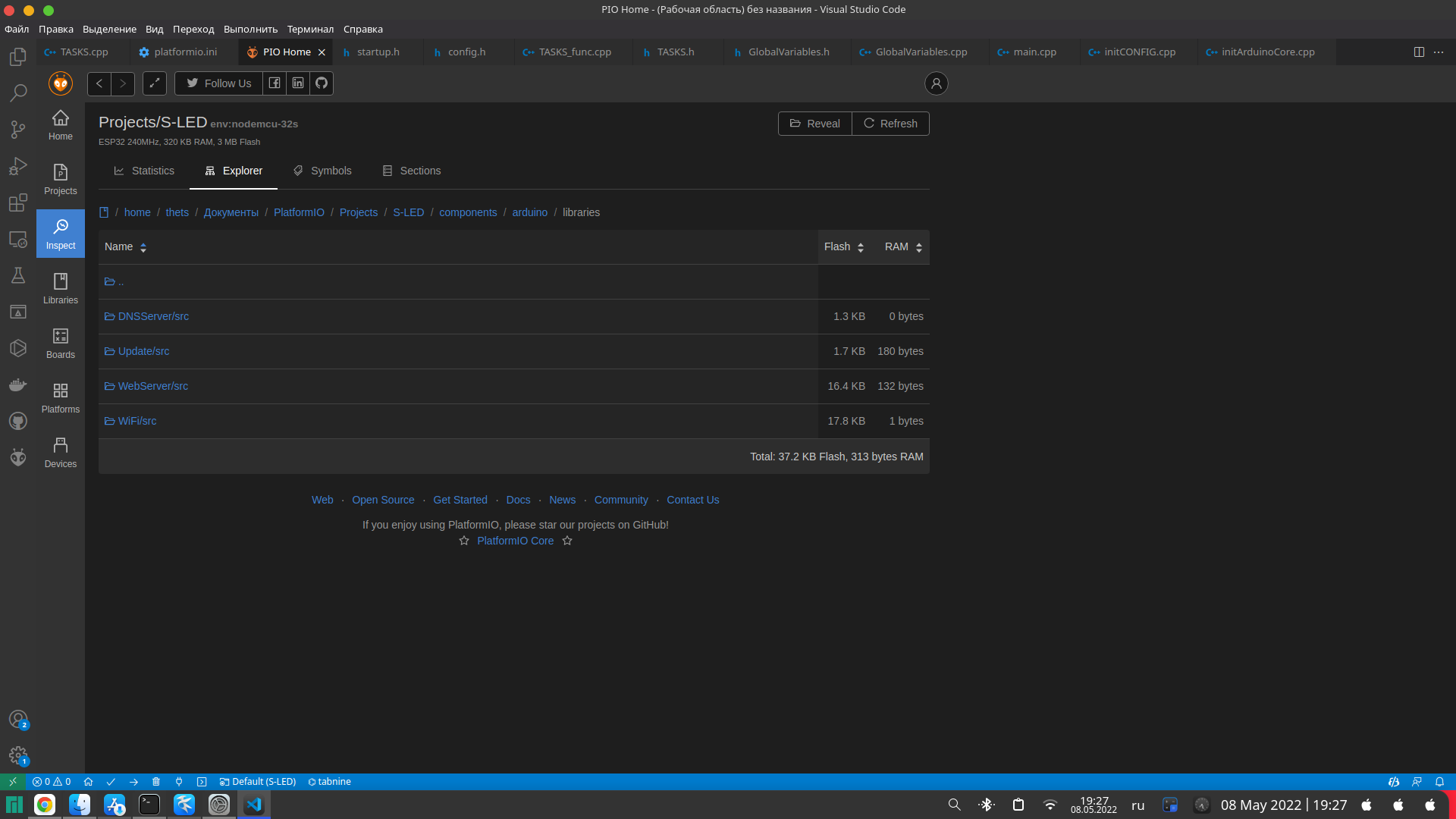1456x819 pixels.
Task: Open GitHub view in activity bar
Action: pyautogui.click(x=18, y=421)
